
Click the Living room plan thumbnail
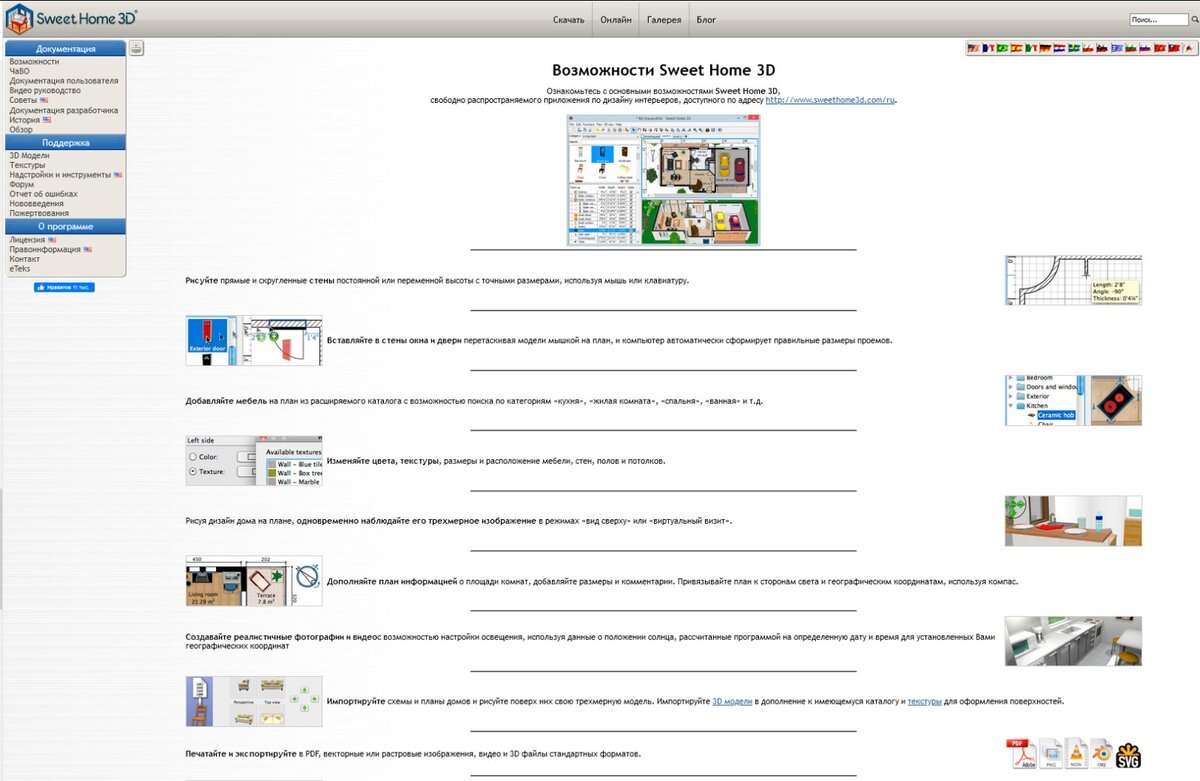254,581
